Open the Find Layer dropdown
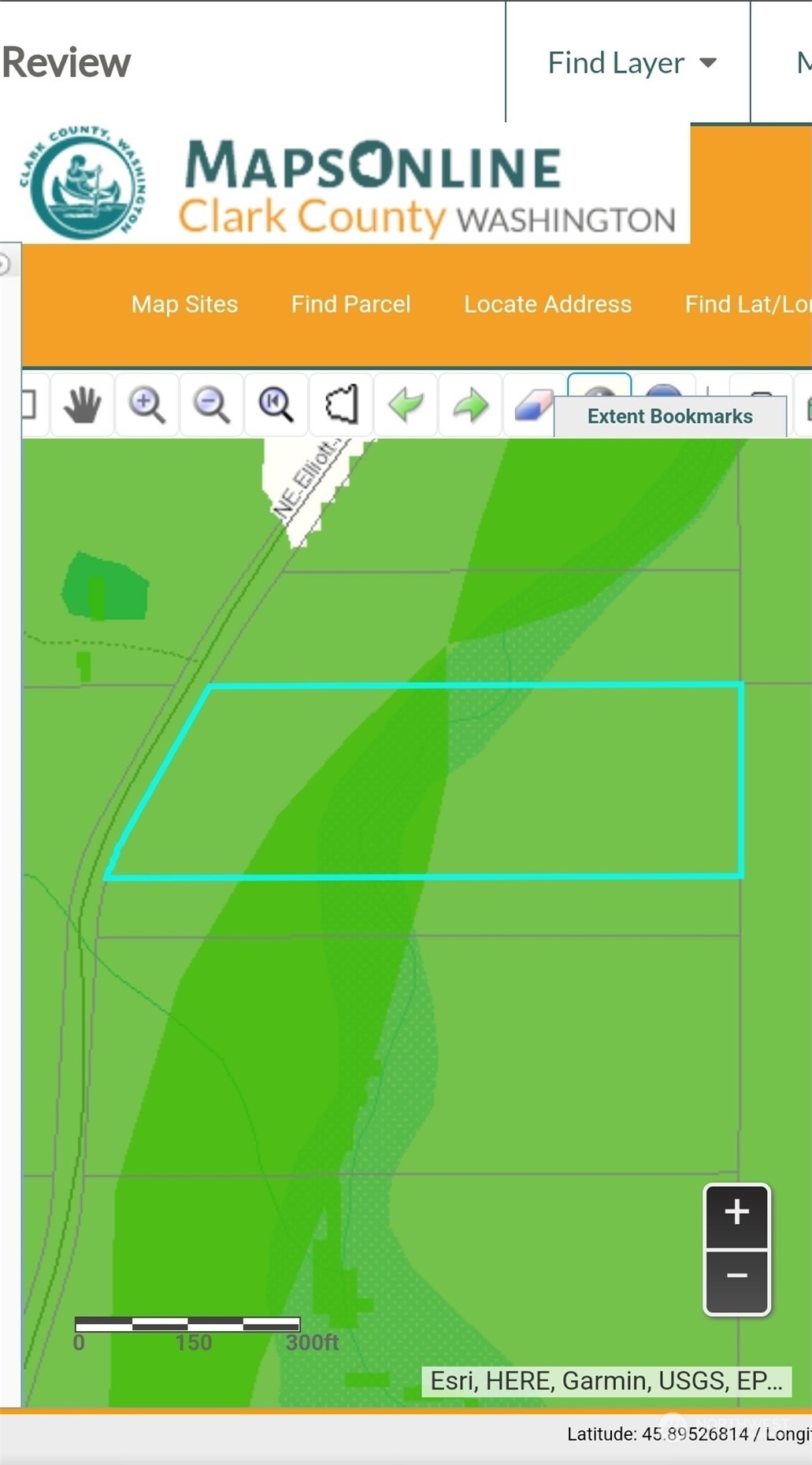This screenshot has width=812, height=1465. click(631, 63)
